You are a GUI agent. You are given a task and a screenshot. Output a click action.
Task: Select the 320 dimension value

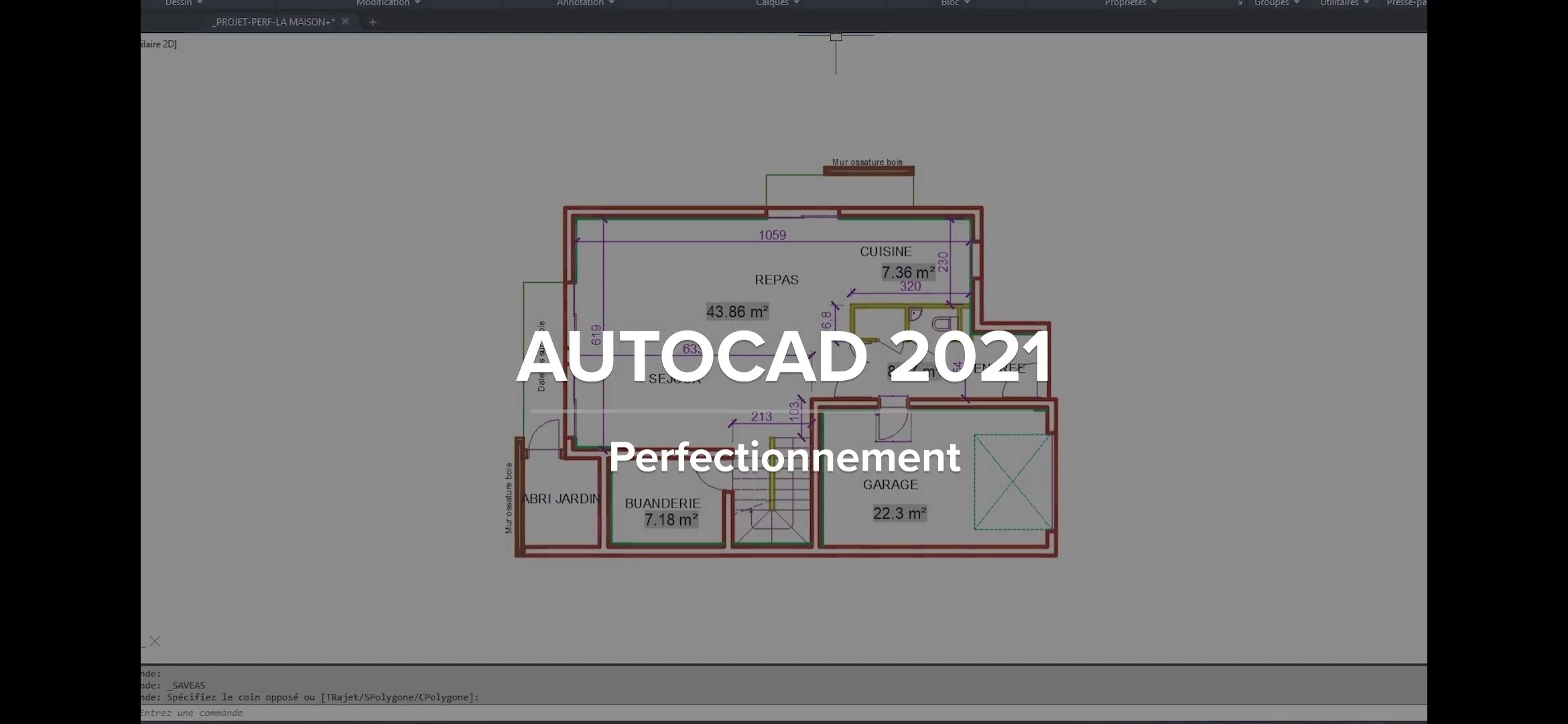point(910,286)
